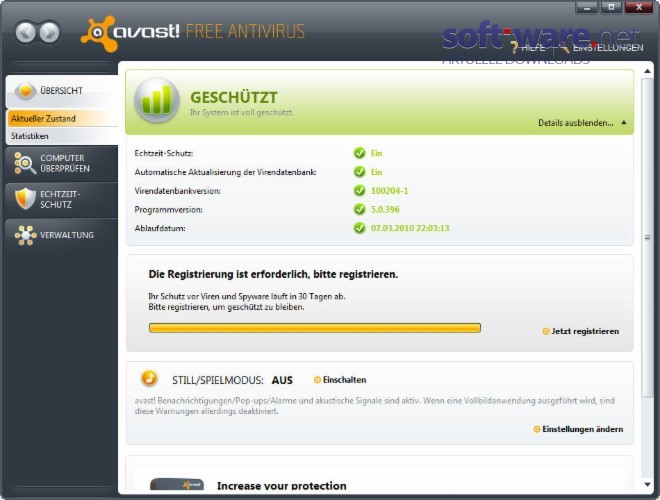Viewport: 660px width, 500px height.
Task: Click the scrollbar up arrow
Action: pos(647,71)
